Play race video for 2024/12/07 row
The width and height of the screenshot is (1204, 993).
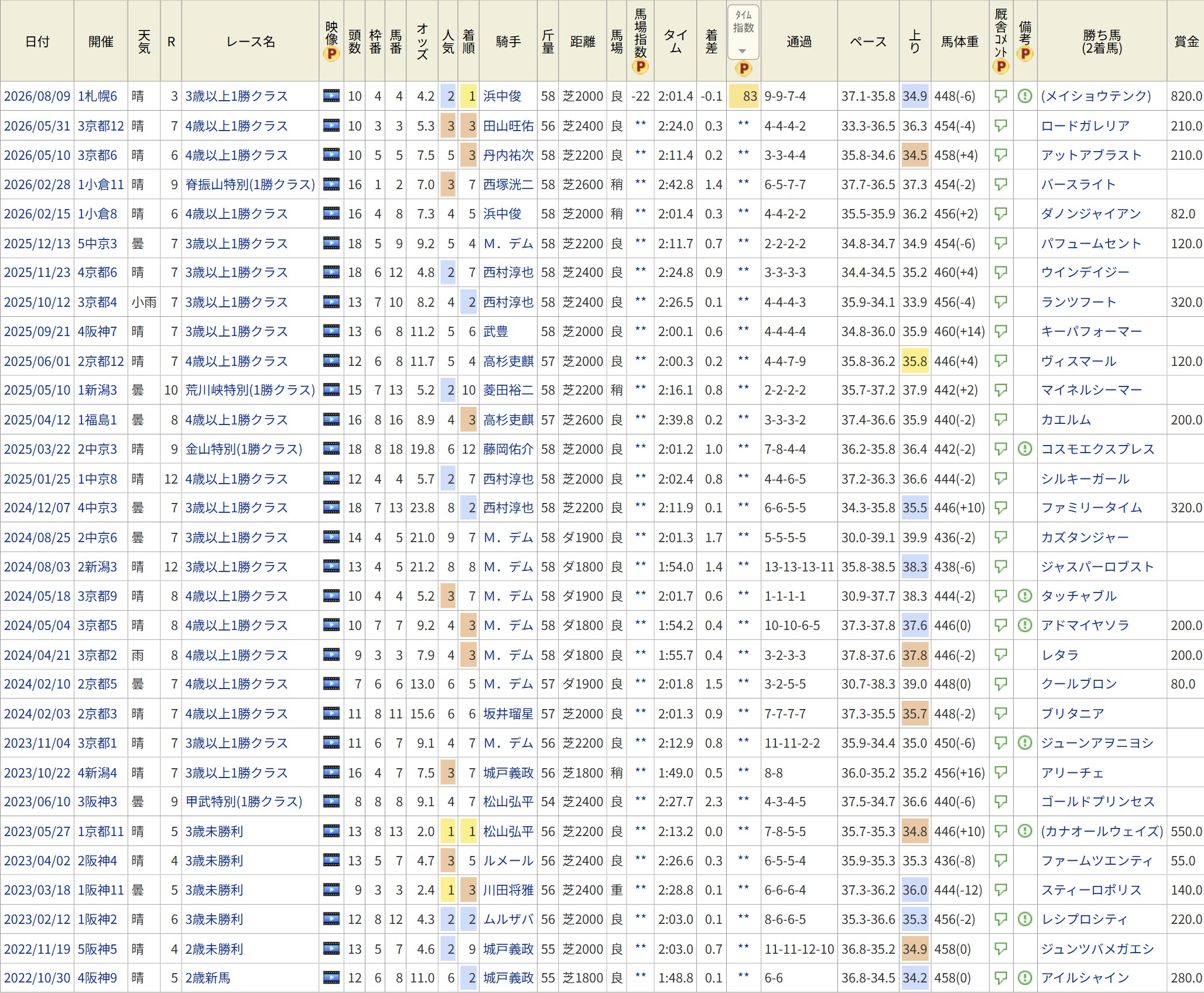(x=331, y=508)
